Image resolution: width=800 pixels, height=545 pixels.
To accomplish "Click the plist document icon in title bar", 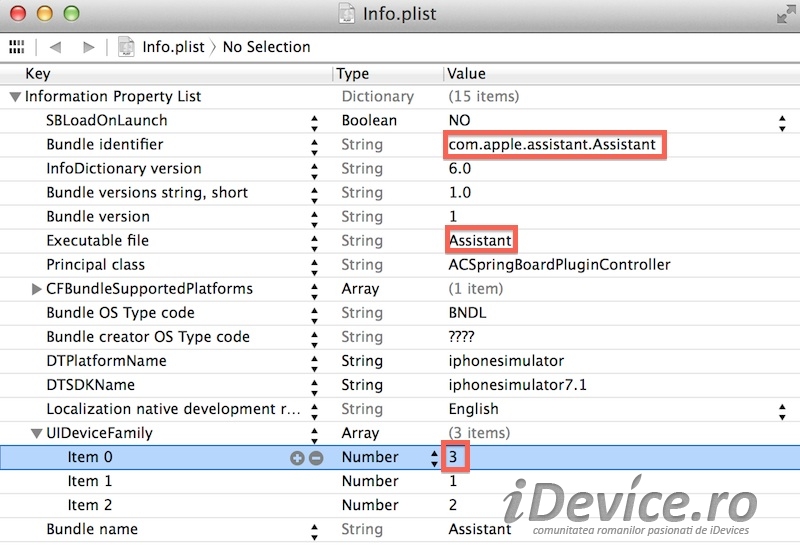I will (347, 13).
